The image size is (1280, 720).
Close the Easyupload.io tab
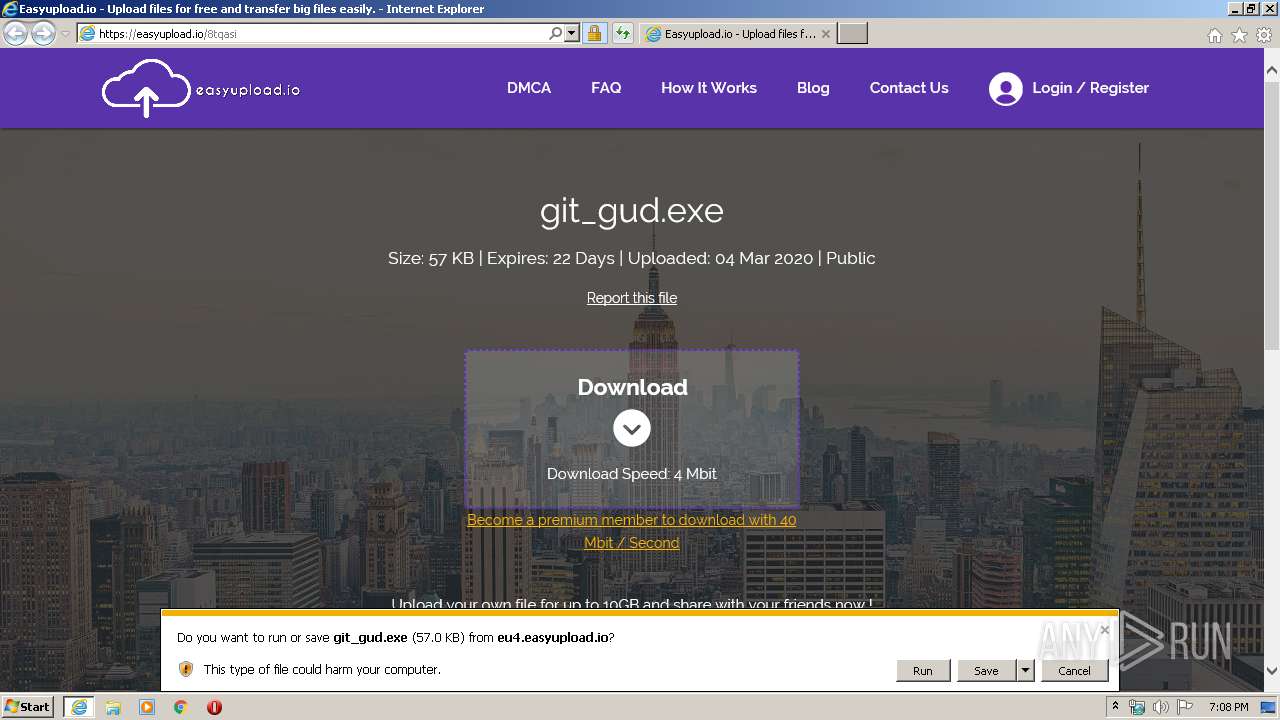pyautogui.click(x=825, y=33)
